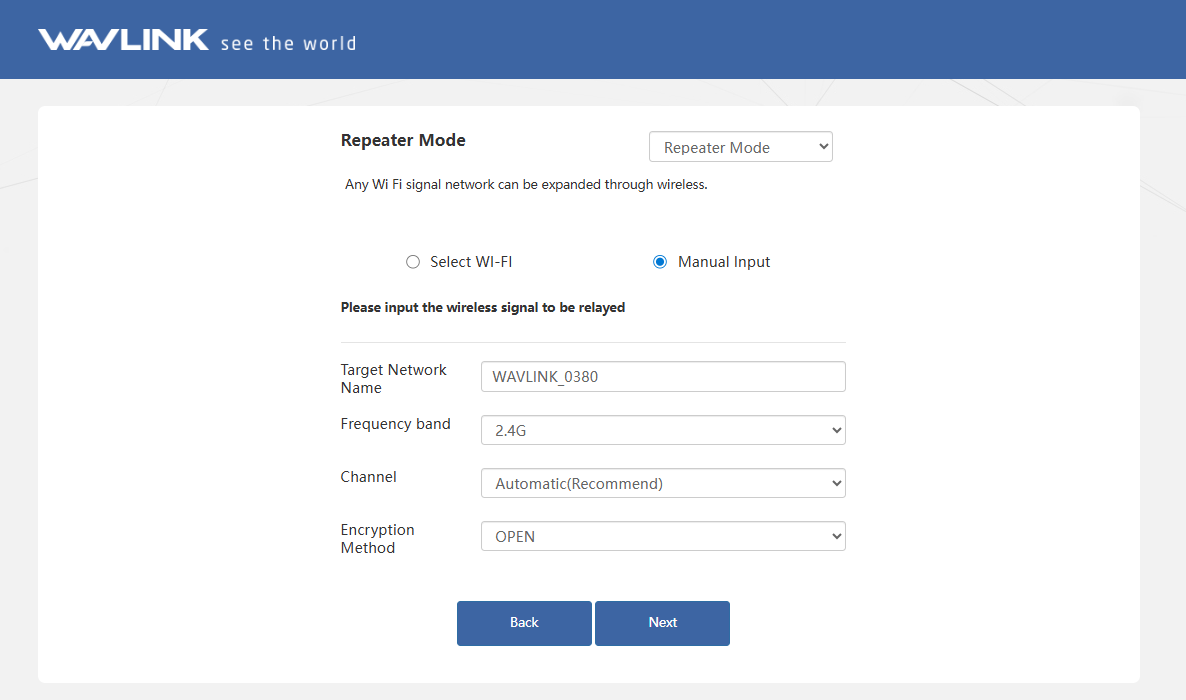This screenshot has height=700, width=1186.
Task: Open the Channel Automatic(Recommend) dropdown
Action: (663, 484)
